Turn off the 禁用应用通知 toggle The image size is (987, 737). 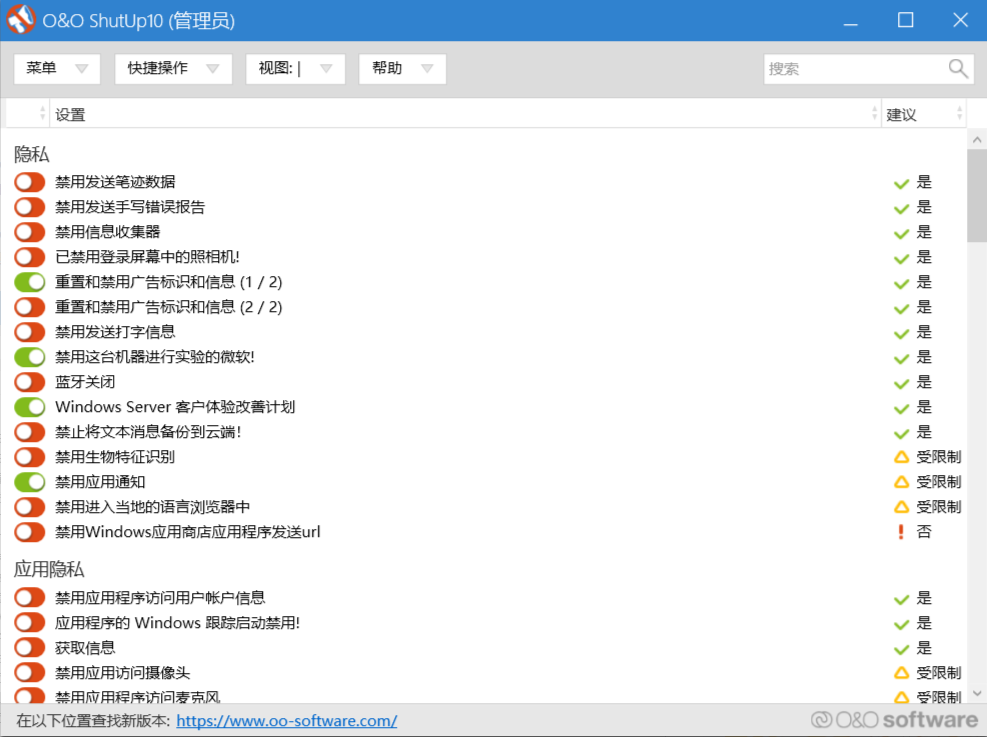point(30,482)
